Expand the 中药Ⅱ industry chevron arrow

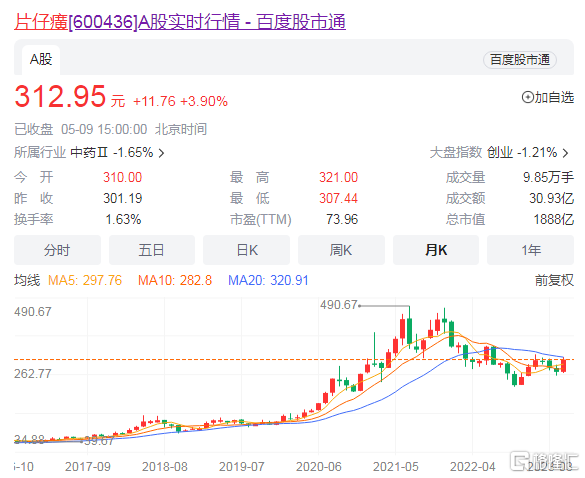[161, 153]
